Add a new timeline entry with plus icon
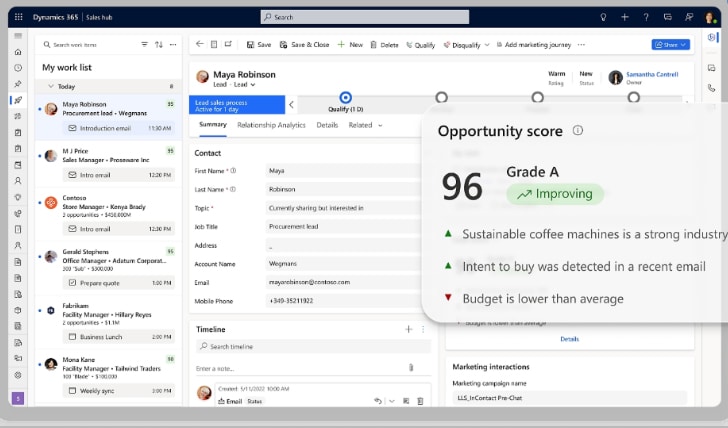The height and width of the screenshot is (428, 728). click(408, 329)
